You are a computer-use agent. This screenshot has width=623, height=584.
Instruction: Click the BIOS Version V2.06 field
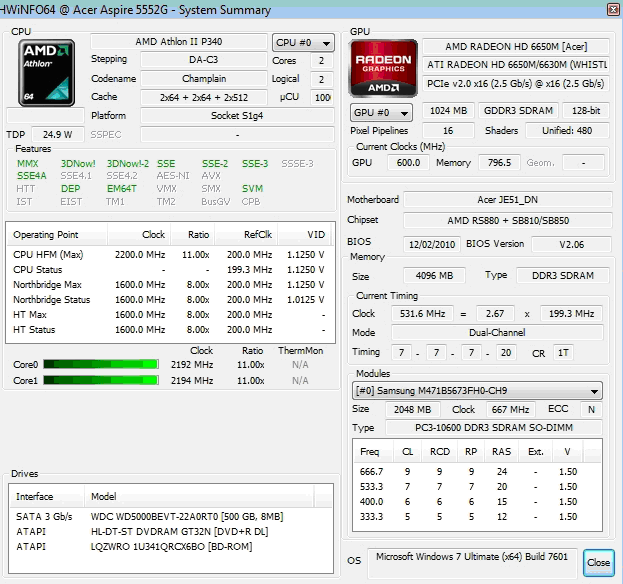pyautogui.click(x=570, y=244)
